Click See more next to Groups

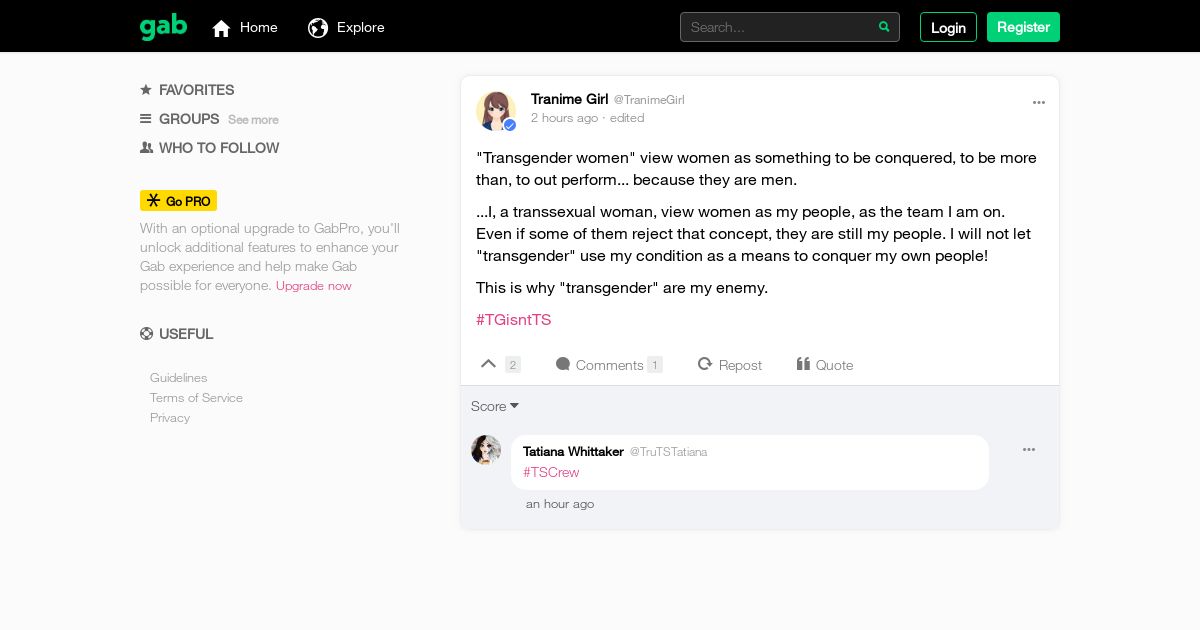(253, 120)
